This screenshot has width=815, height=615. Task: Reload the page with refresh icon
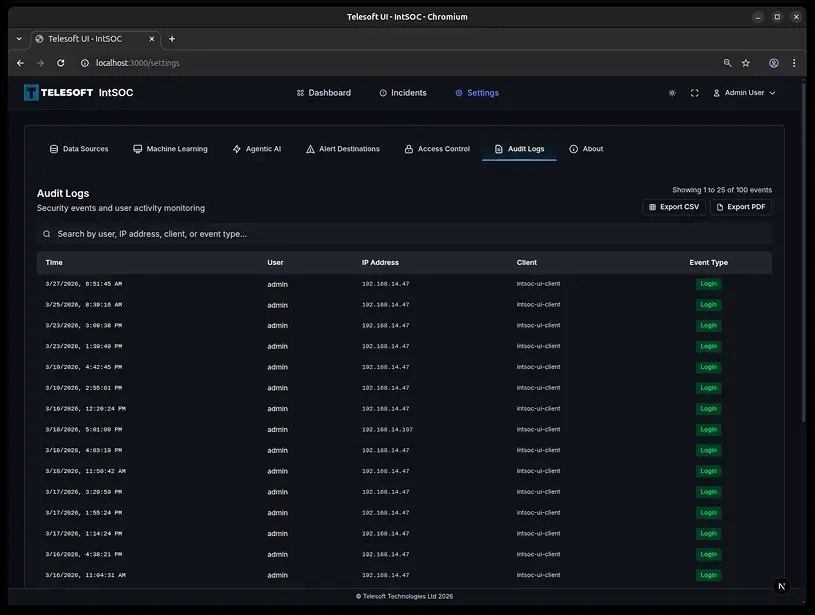(61, 63)
